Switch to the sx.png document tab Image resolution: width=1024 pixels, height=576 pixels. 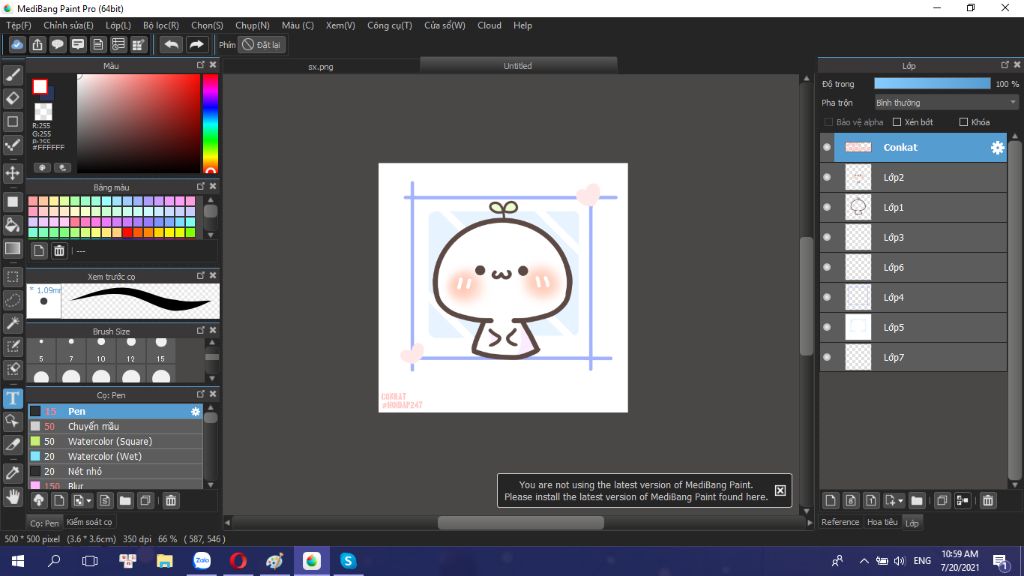click(x=321, y=67)
